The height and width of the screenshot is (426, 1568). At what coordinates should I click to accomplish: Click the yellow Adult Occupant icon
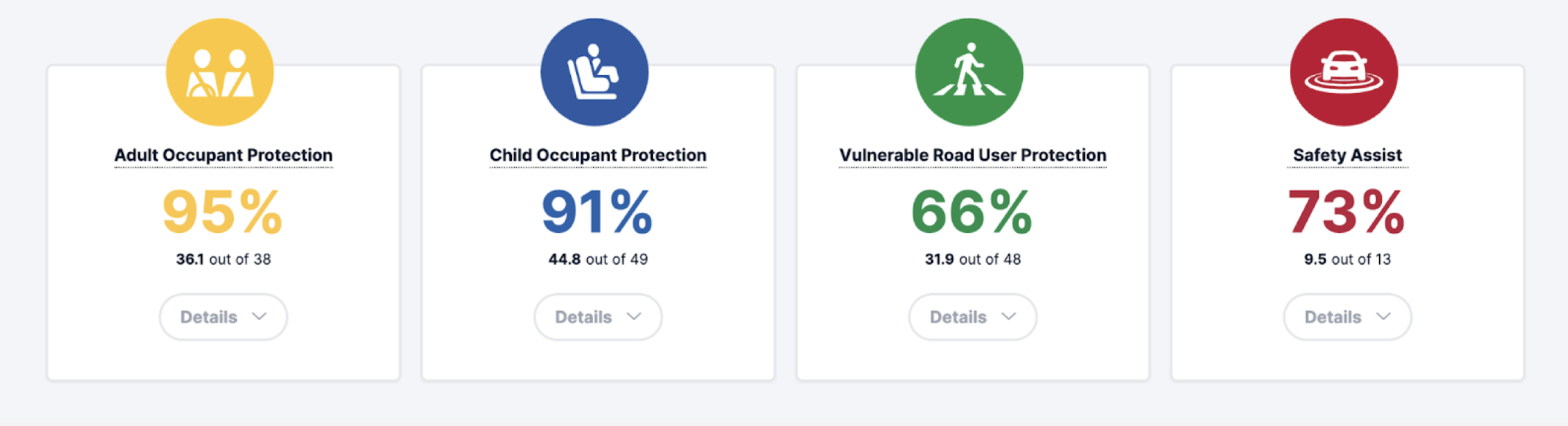click(x=220, y=73)
